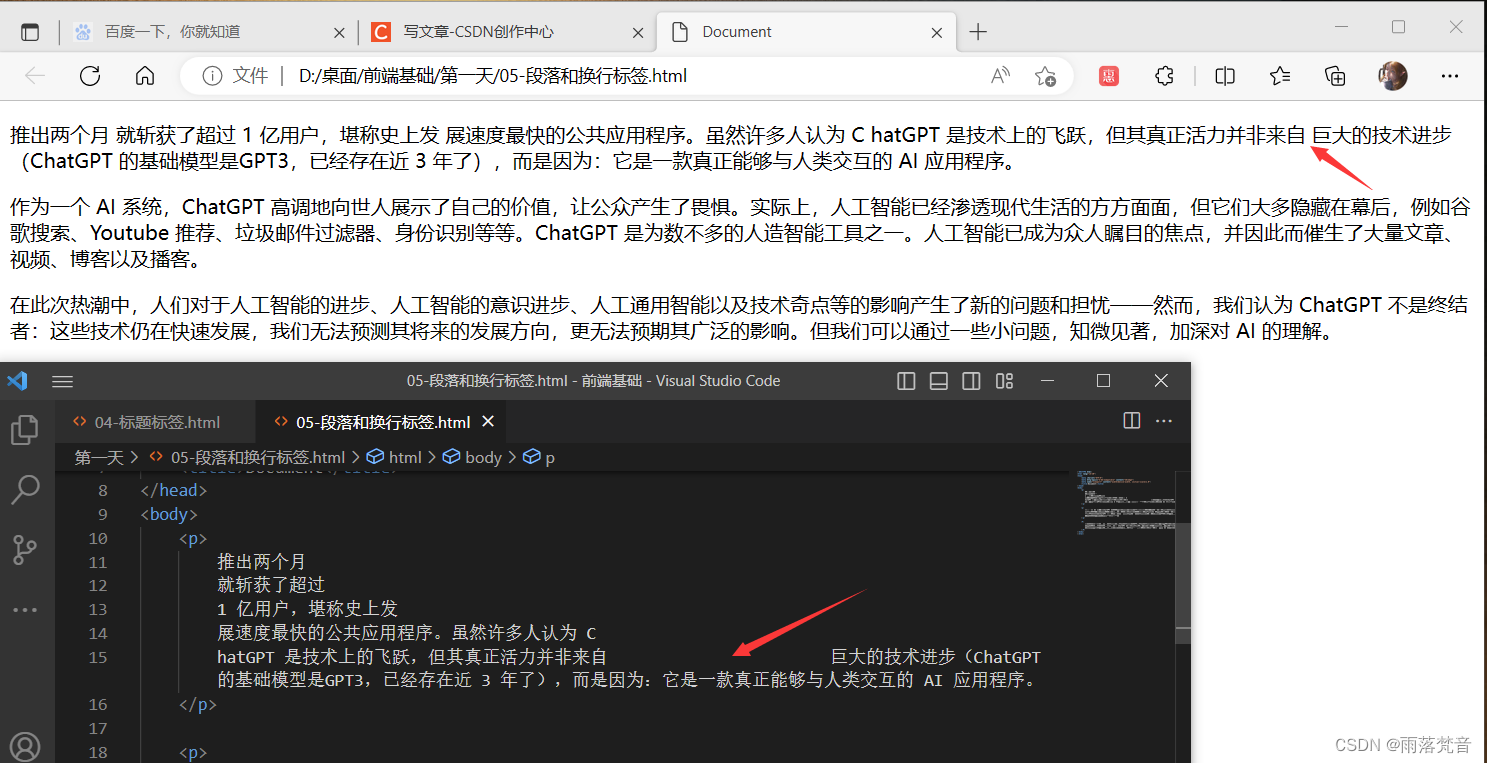Click the text 就斩获了超过 in the editor
Viewport: 1487px width, 763px height.
(x=271, y=586)
